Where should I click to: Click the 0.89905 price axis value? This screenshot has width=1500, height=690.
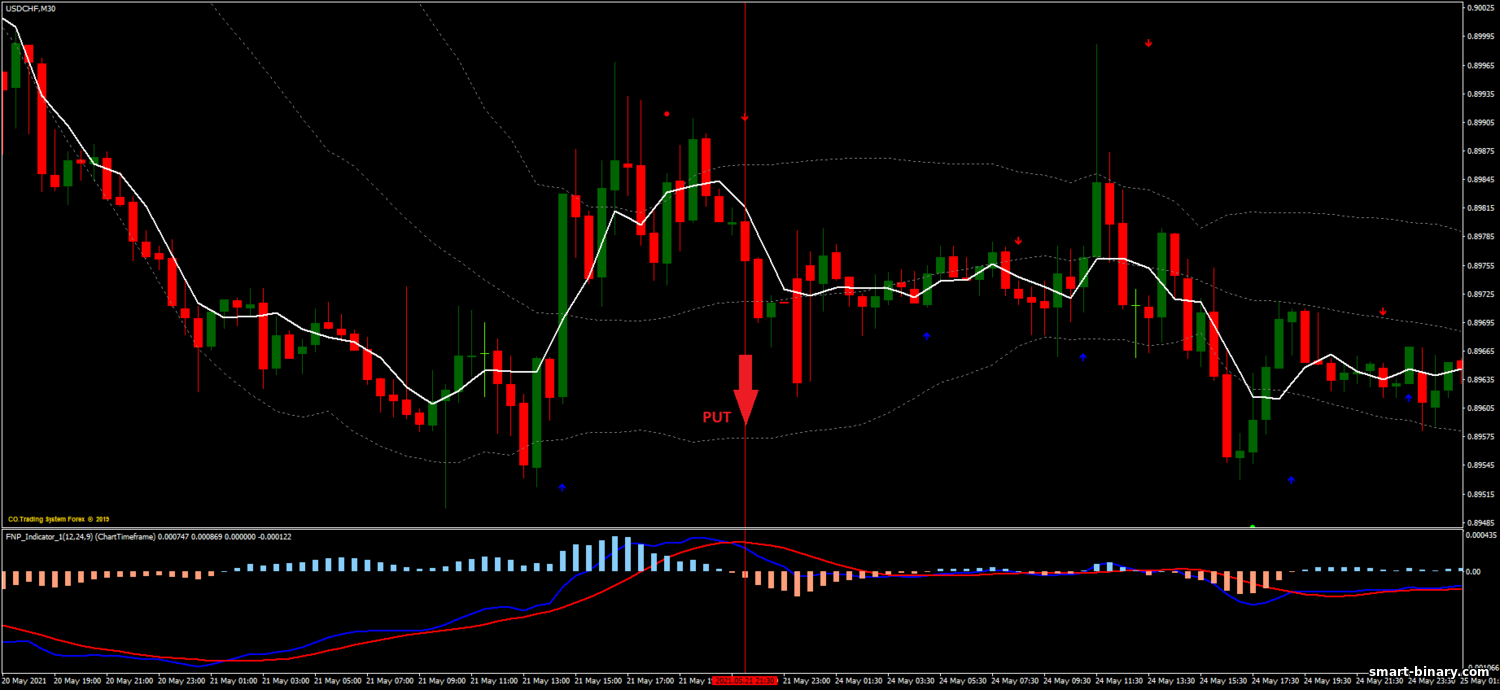[1480, 122]
